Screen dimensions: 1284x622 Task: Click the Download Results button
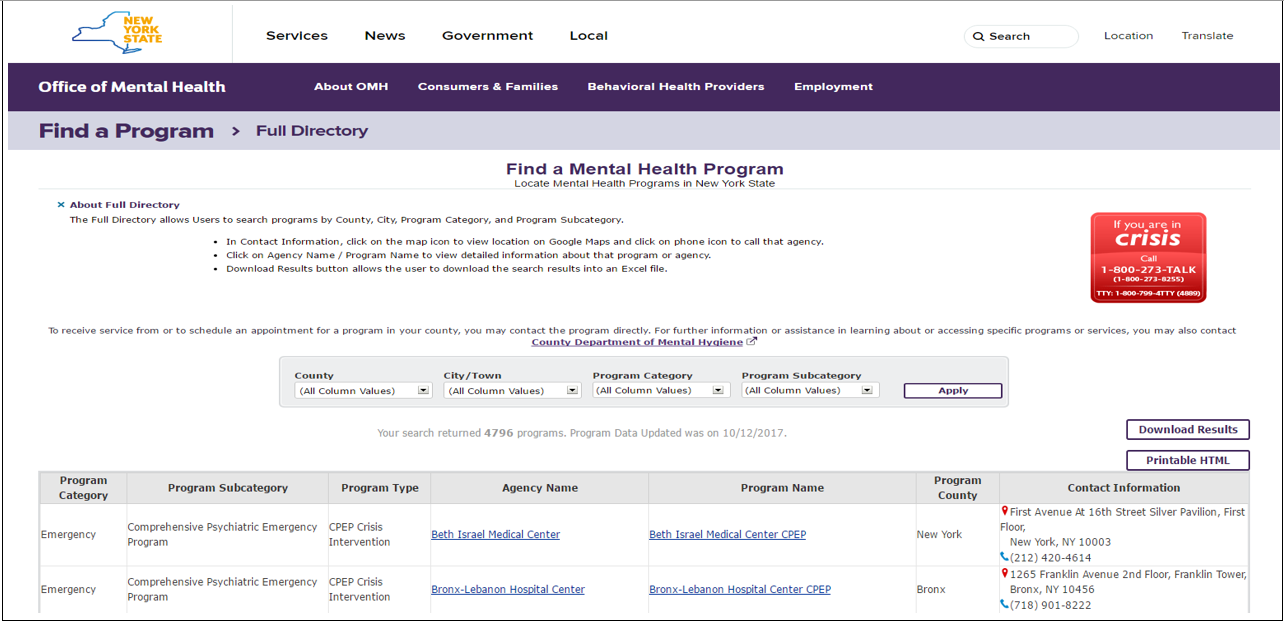pos(1188,430)
